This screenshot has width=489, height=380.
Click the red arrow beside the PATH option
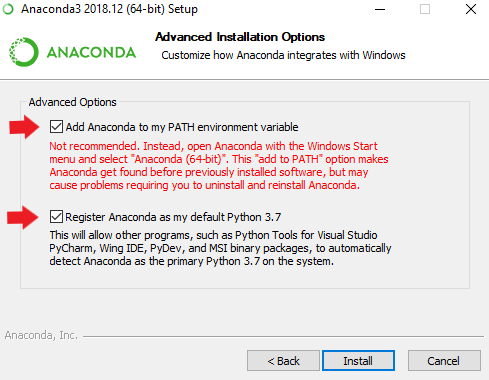click(24, 127)
